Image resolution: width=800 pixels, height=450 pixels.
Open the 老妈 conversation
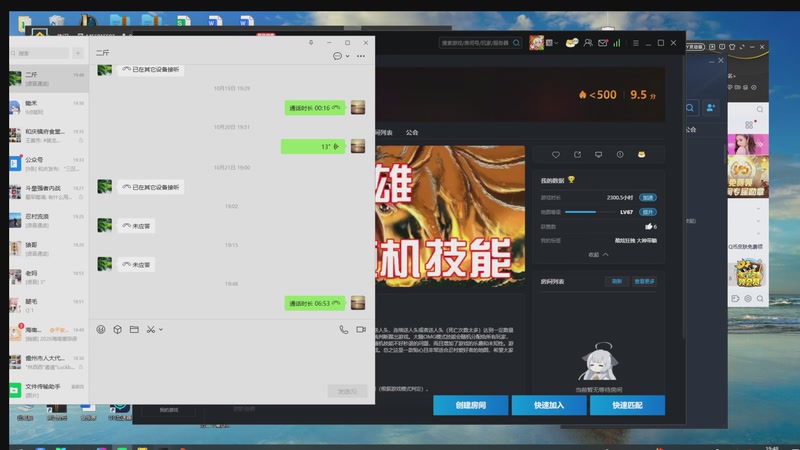tap(49, 277)
